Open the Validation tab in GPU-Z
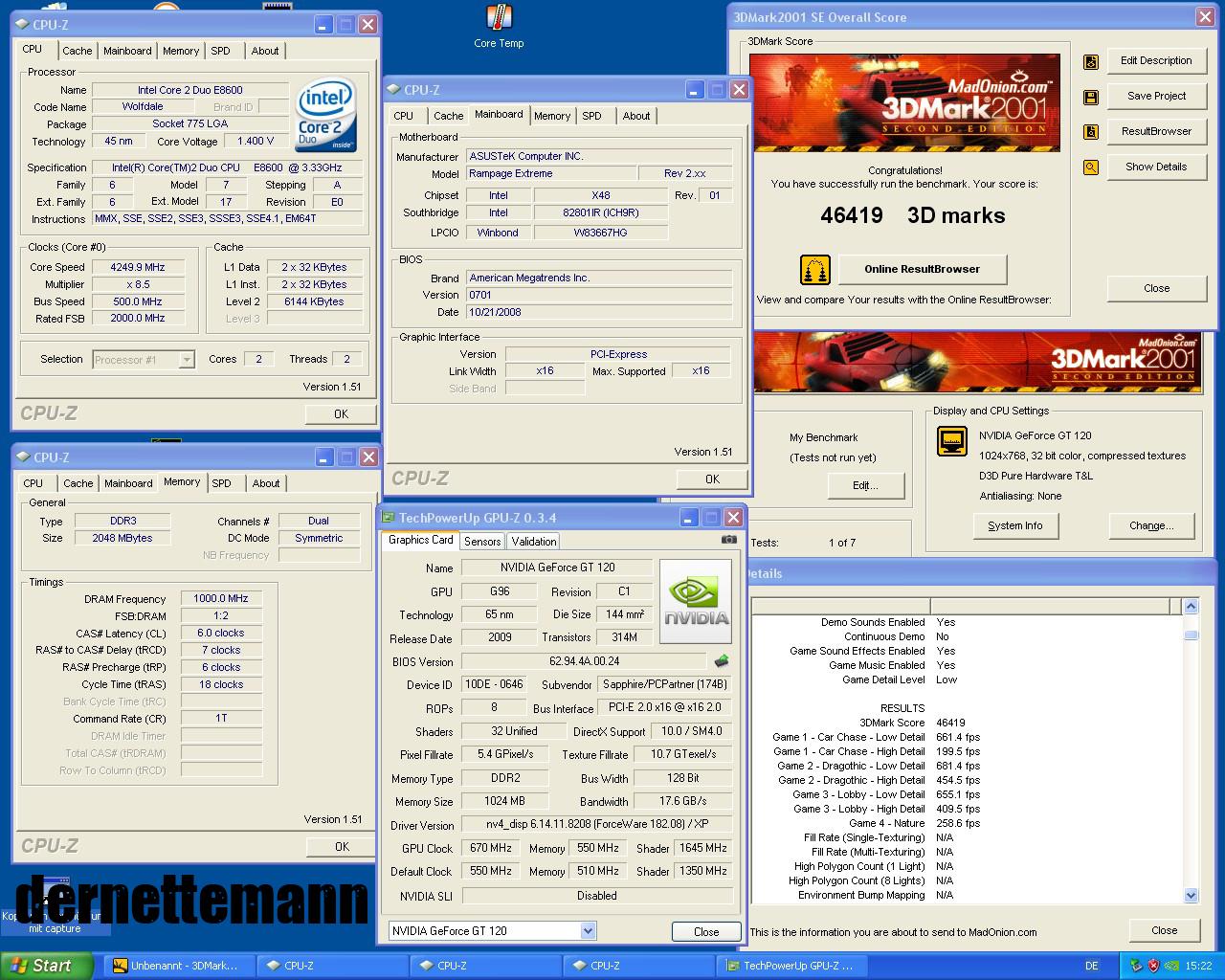The height and width of the screenshot is (980, 1225). tap(534, 542)
